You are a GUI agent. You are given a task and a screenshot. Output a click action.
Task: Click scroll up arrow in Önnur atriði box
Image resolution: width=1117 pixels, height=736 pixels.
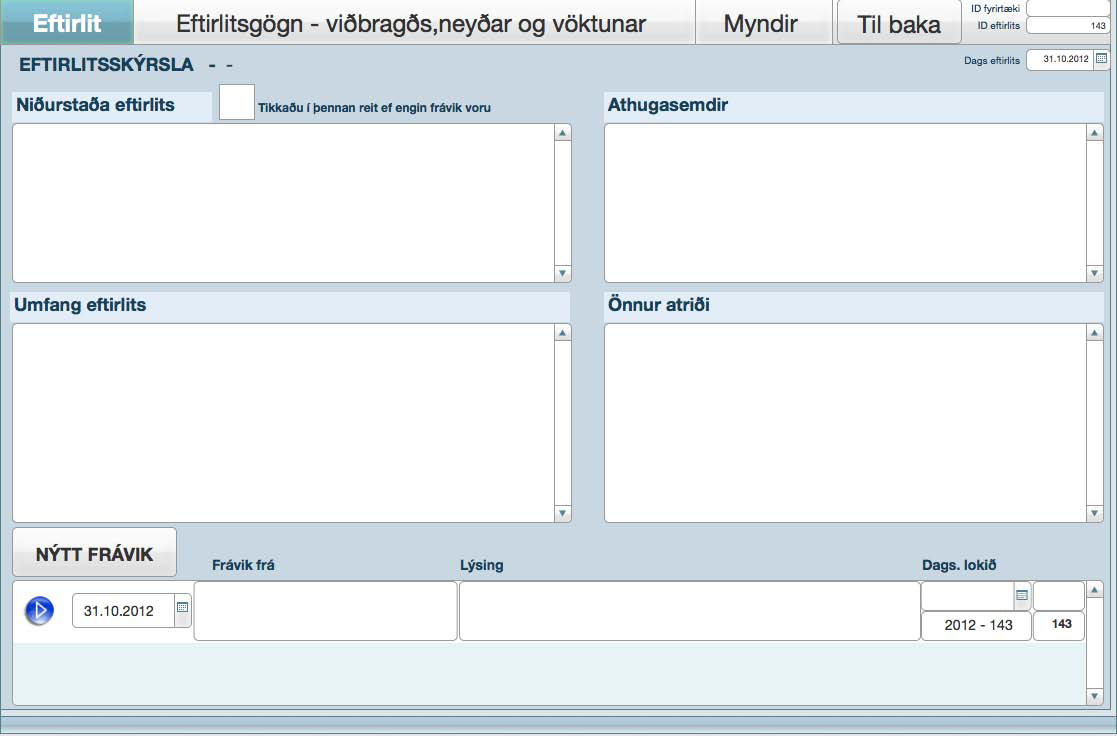[1095, 333]
